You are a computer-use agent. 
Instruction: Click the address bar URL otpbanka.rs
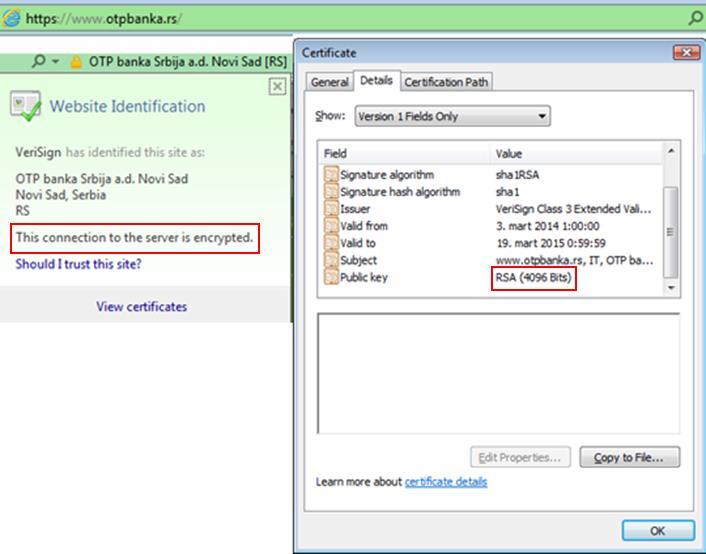click(x=104, y=18)
